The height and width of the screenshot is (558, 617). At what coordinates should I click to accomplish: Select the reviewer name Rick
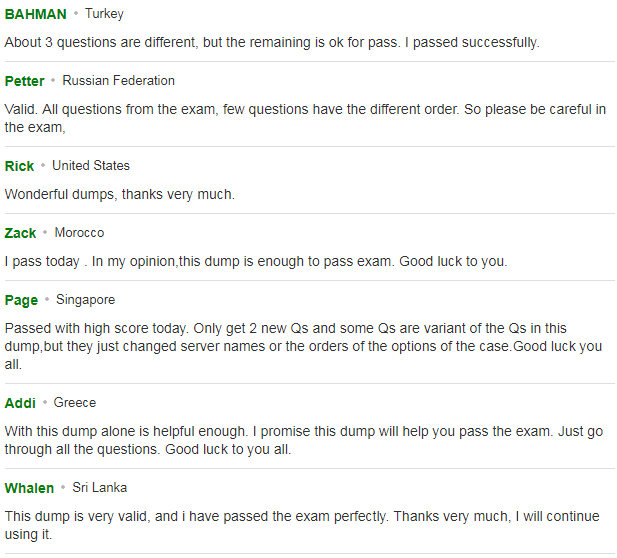pos(19,166)
